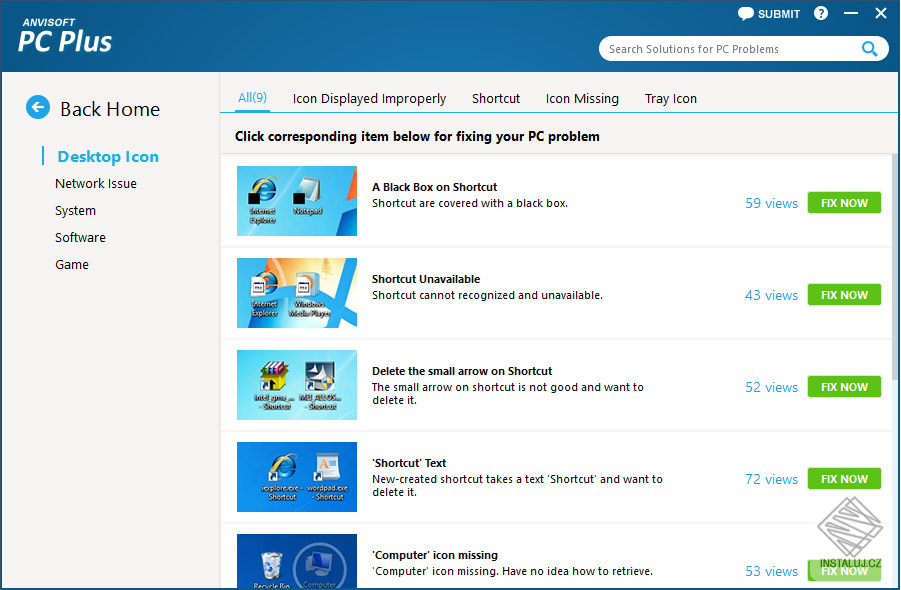
Task: Click the title ''Shortcut' Text'
Action: [409, 463]
